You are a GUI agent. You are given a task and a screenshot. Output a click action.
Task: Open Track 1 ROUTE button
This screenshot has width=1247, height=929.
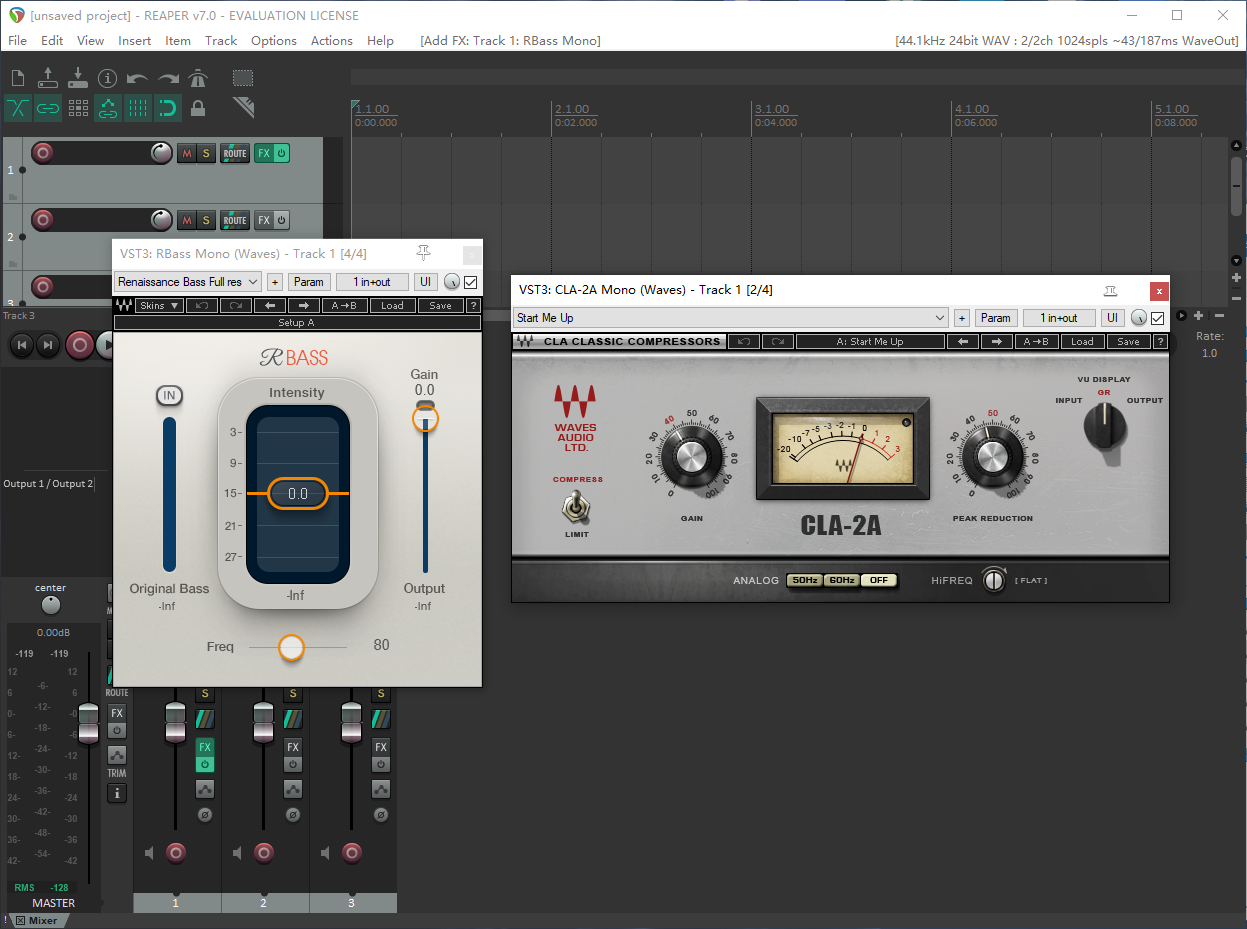[235, 153]
